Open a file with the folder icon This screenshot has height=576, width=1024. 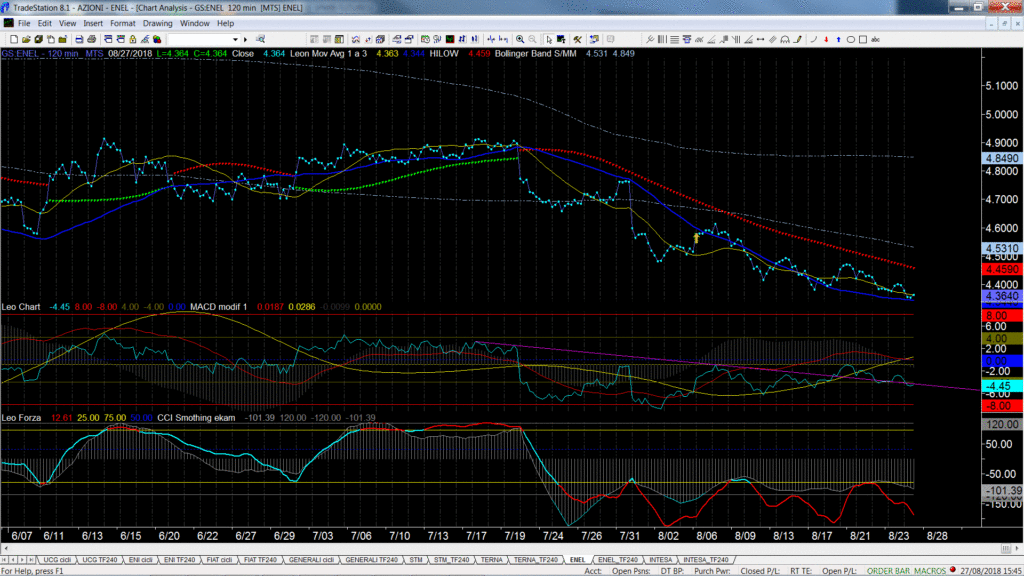pos(26,40)
